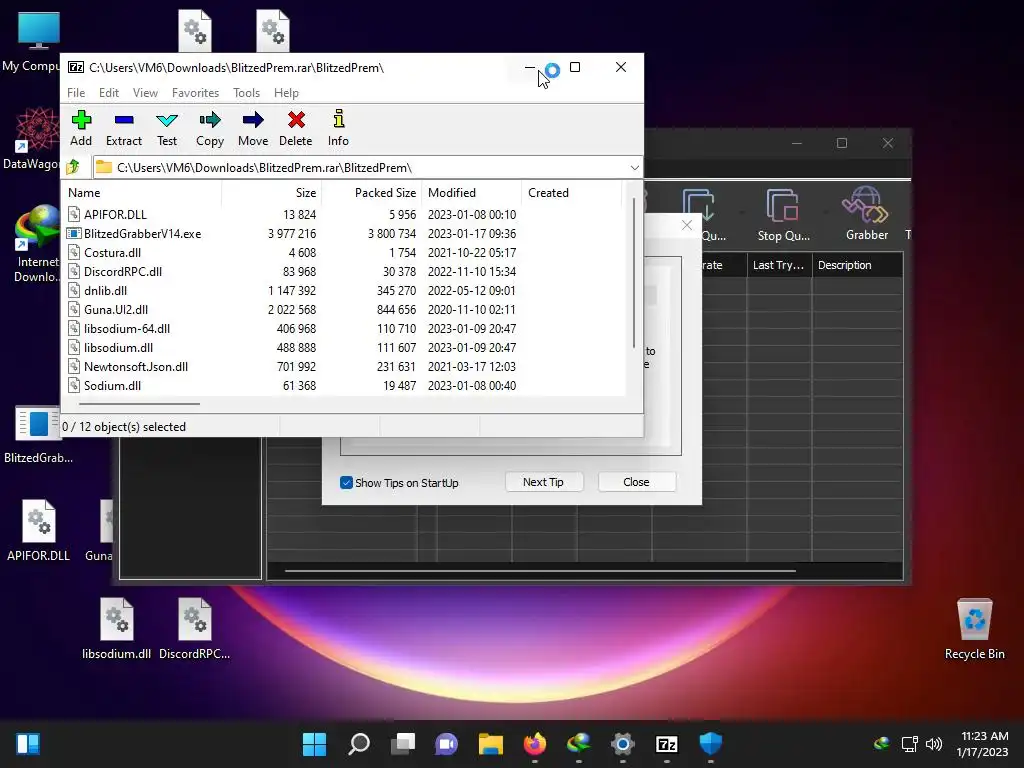This screenshot has width=1024, height=768.
Task: Choose the Move toolbar icon
Action: [x=253, y=129]
